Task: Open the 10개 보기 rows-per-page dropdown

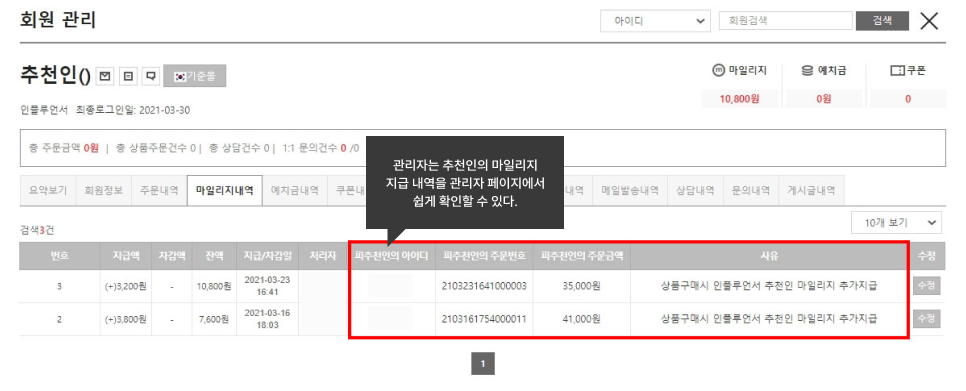Action: 896,223
